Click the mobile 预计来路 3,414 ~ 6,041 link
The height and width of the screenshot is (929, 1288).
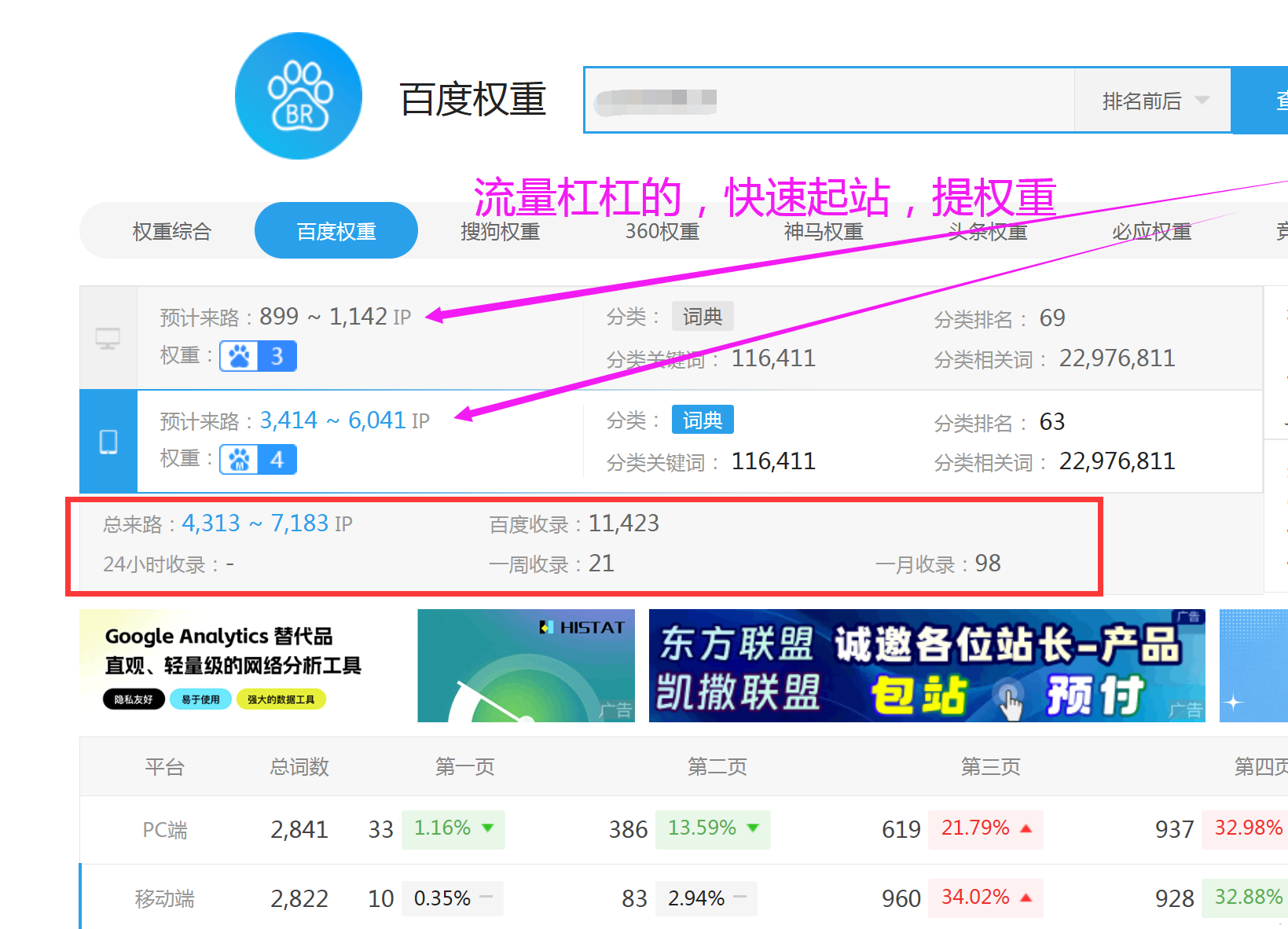click(x=343, y=420)
